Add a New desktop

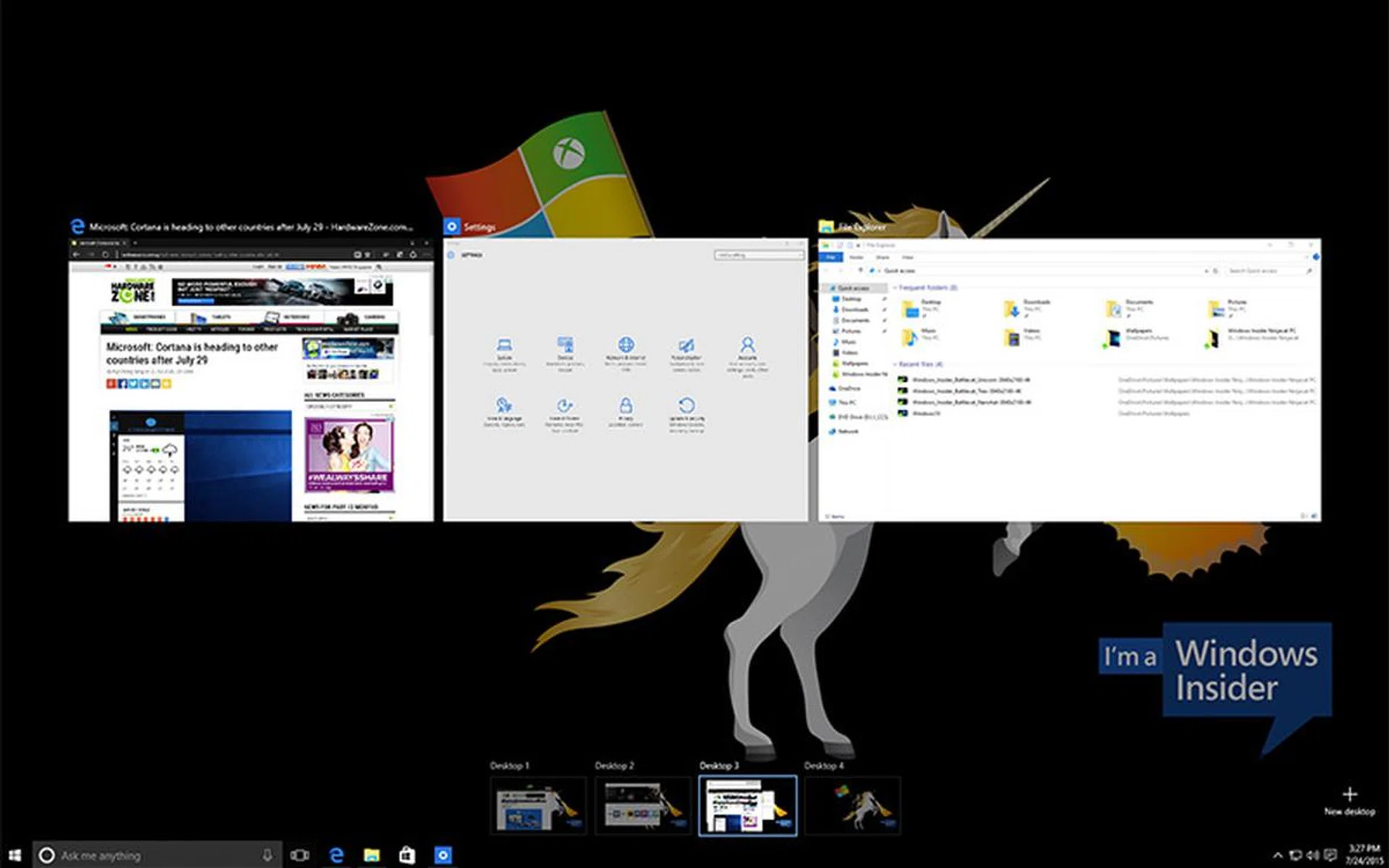point(1349,800)
